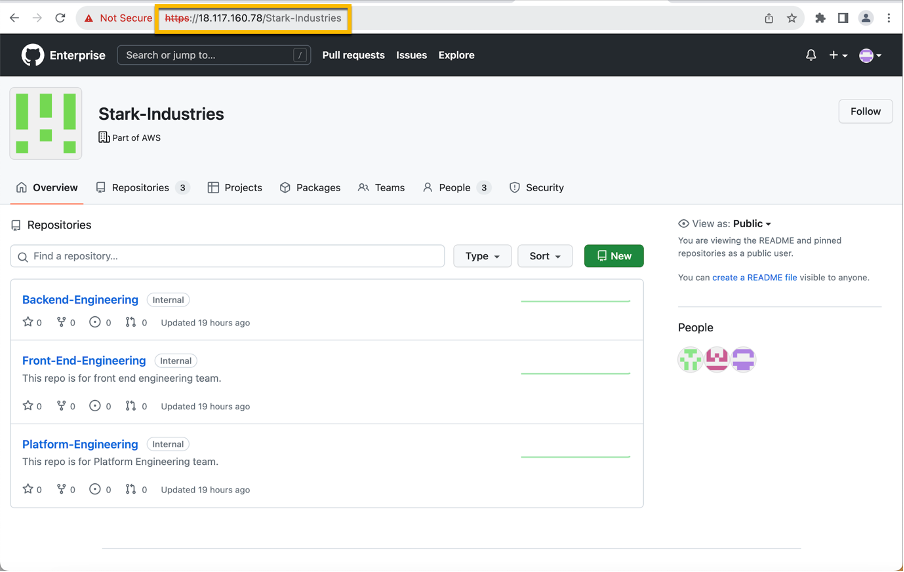The image size is (904, 572).
Task: Open the pink avatar member under People
Action: pos(717,359)
